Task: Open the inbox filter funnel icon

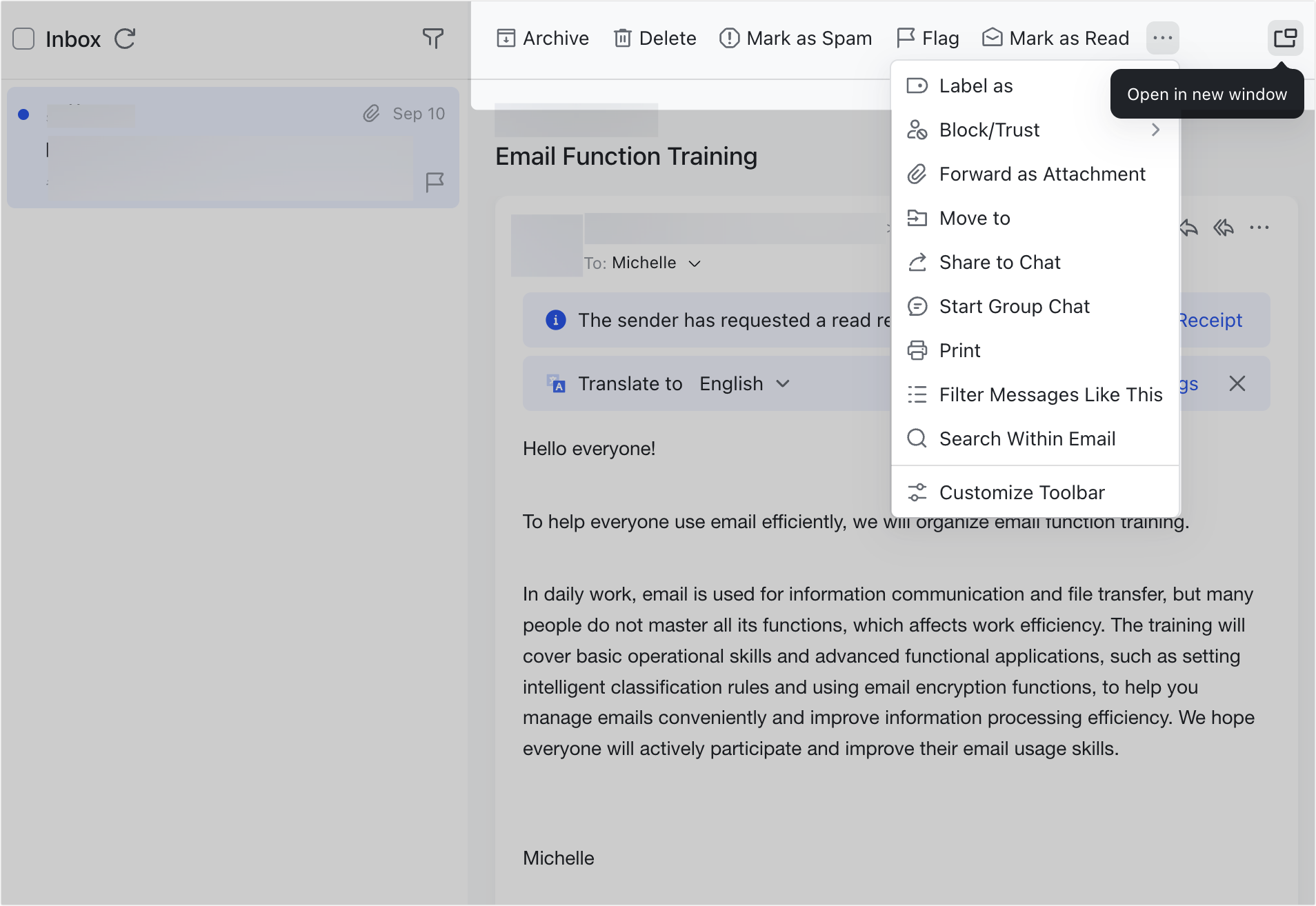Action: (x=432, y=39)
